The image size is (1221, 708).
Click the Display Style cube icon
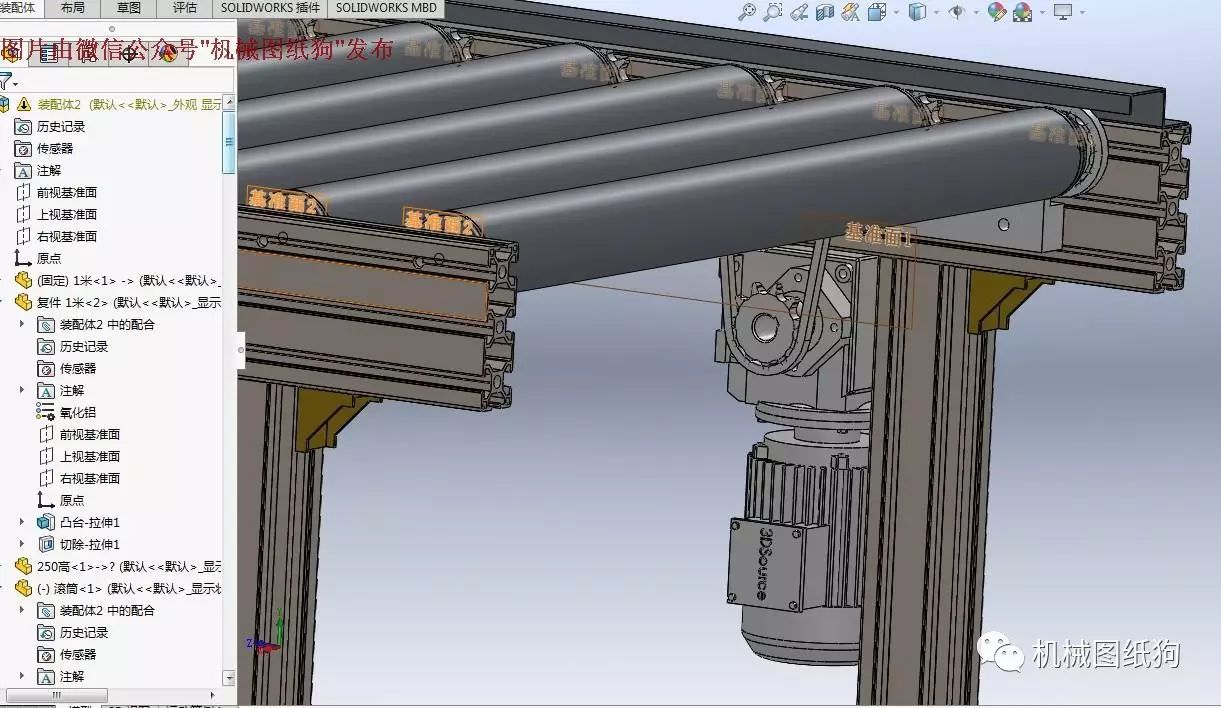[917, 12]
